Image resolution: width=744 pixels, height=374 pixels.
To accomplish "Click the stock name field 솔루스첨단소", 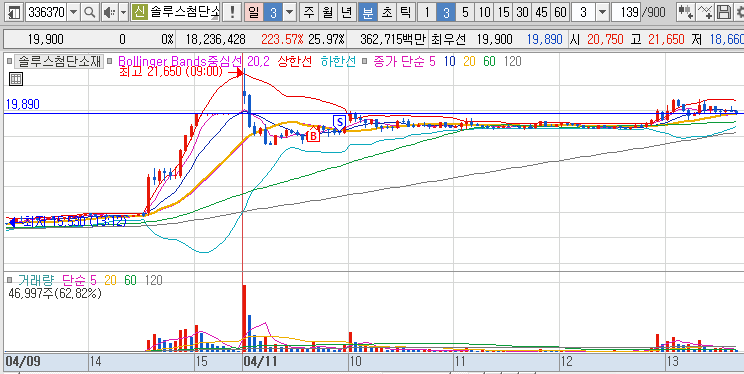I will tap(184, 12).
